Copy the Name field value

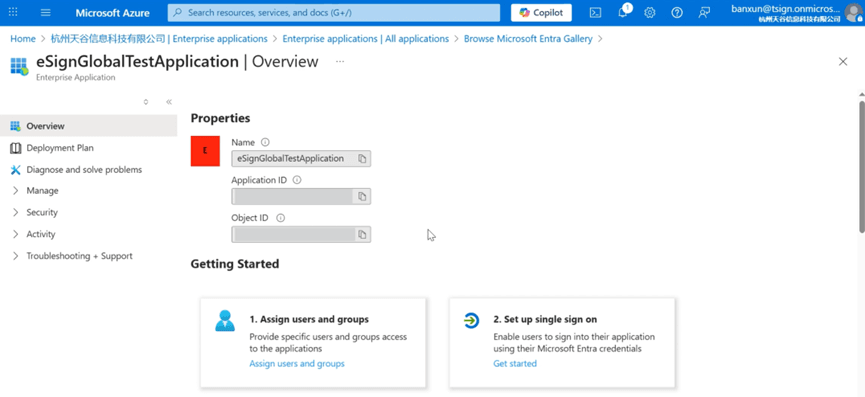click(362, 159)
